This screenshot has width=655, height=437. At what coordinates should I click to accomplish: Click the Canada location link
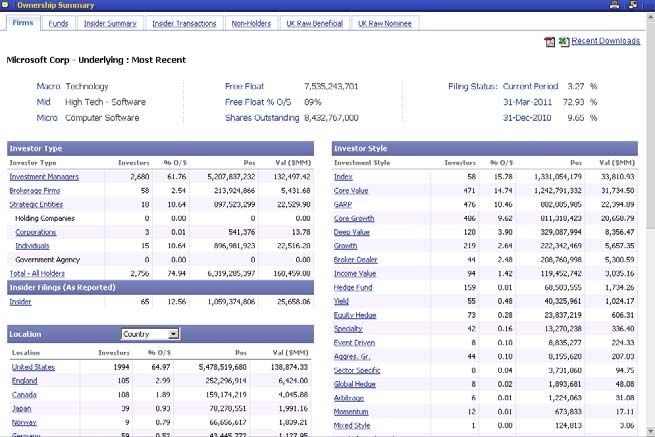pos(24,394)
